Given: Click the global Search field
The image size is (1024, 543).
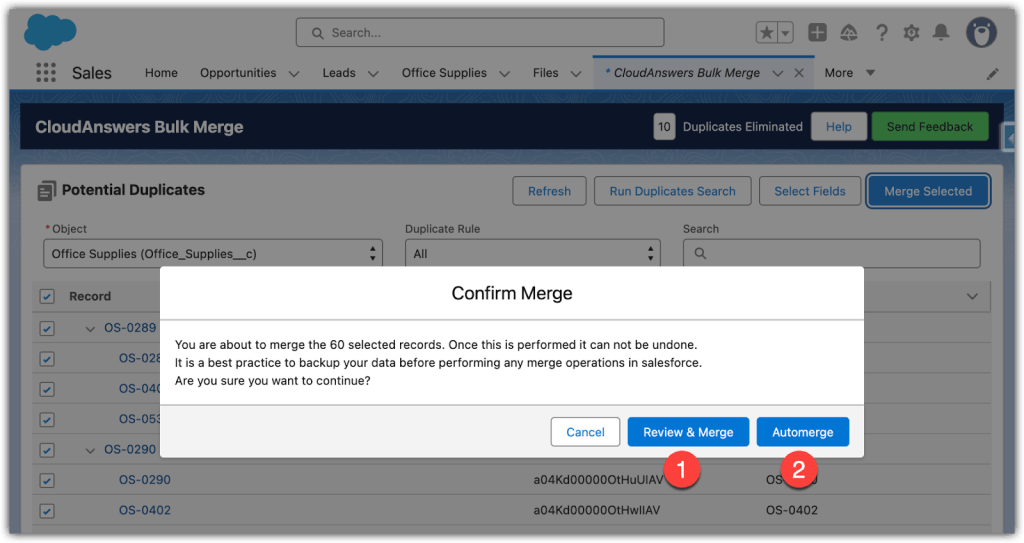Looking at the screenshot, I should (480, 33).
